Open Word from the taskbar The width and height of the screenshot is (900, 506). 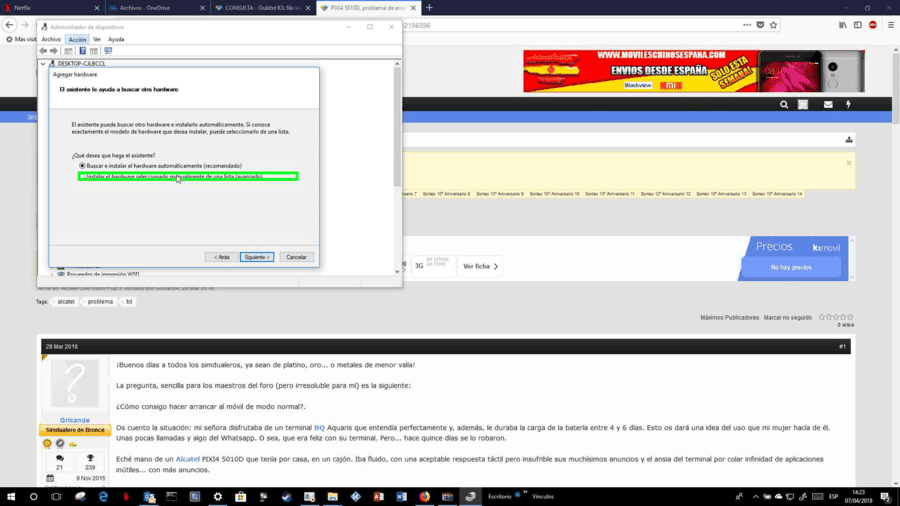401,496
